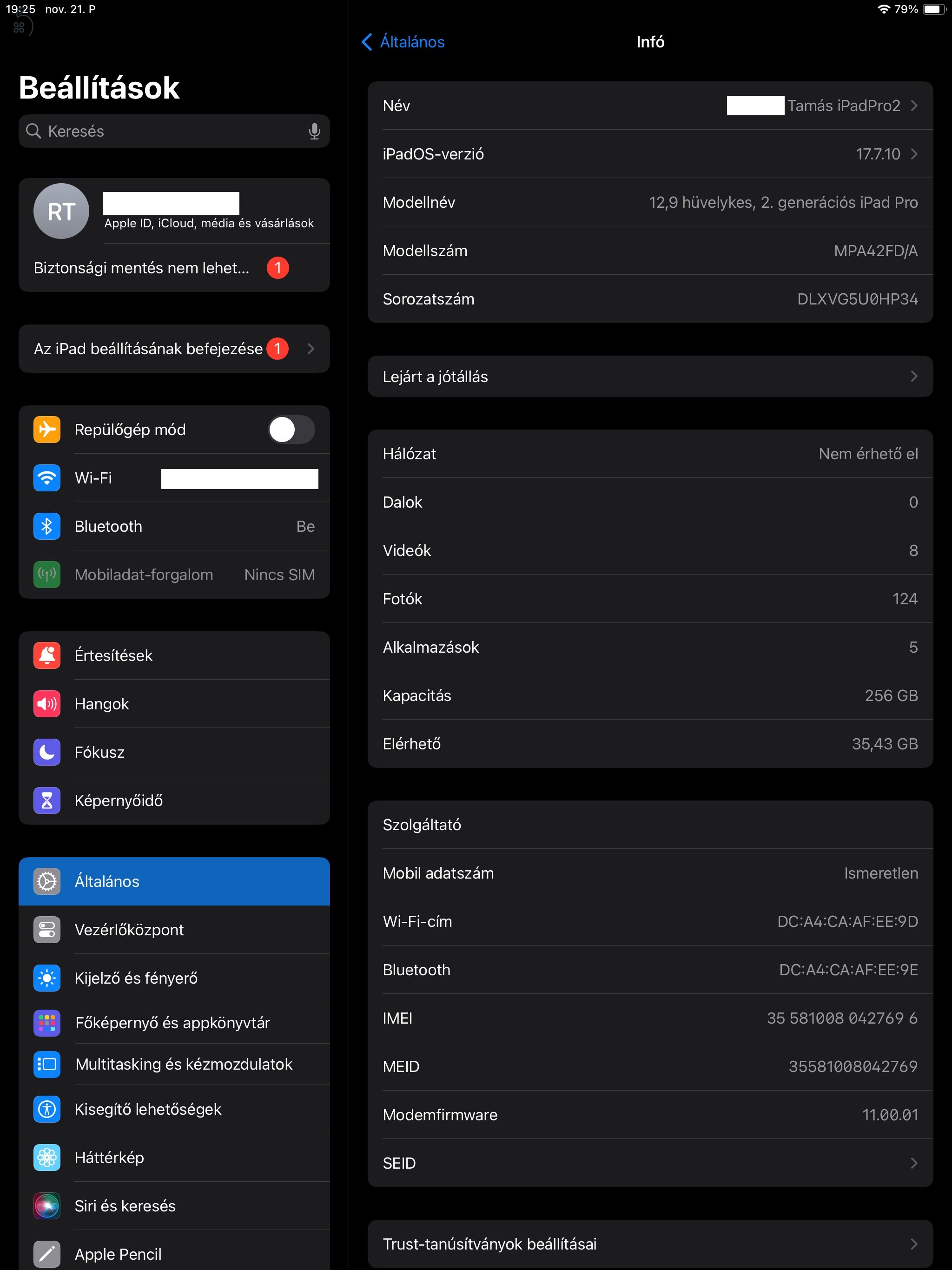Select the Értesítések bell icon
The width and height of the screenshot is (952, 1270).
(x=46, y=655)
